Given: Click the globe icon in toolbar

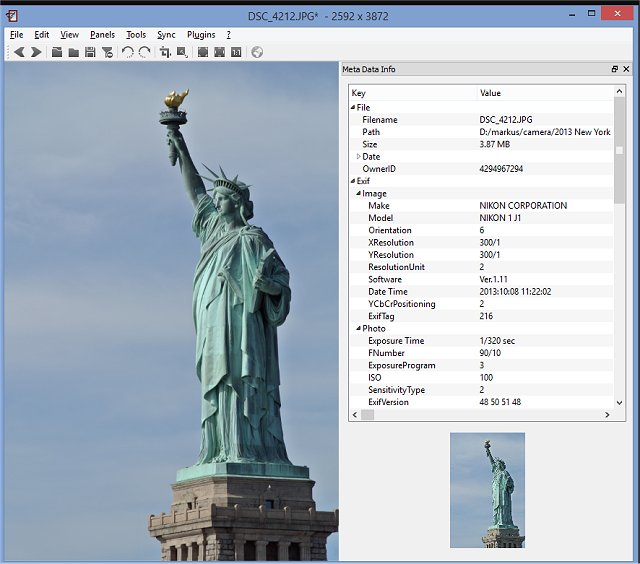Looking at the screenshot, I should [257, 52].
